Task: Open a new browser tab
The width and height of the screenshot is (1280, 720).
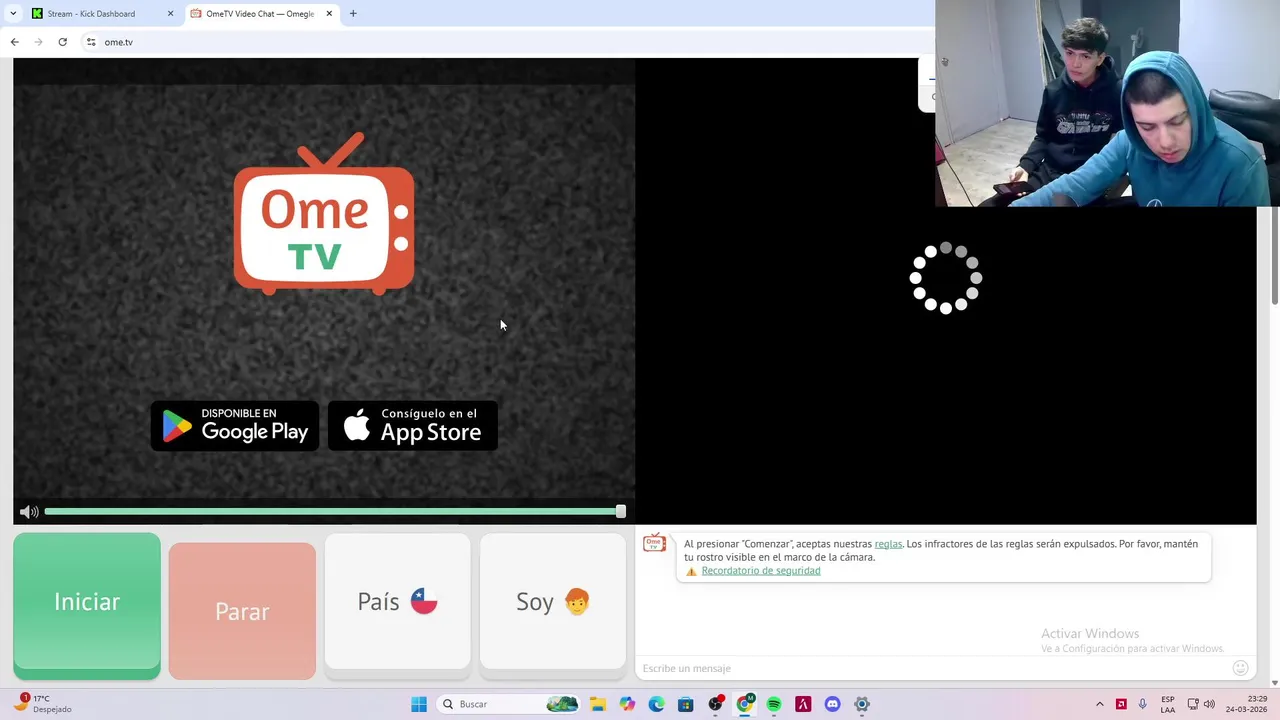Action: 353,14
